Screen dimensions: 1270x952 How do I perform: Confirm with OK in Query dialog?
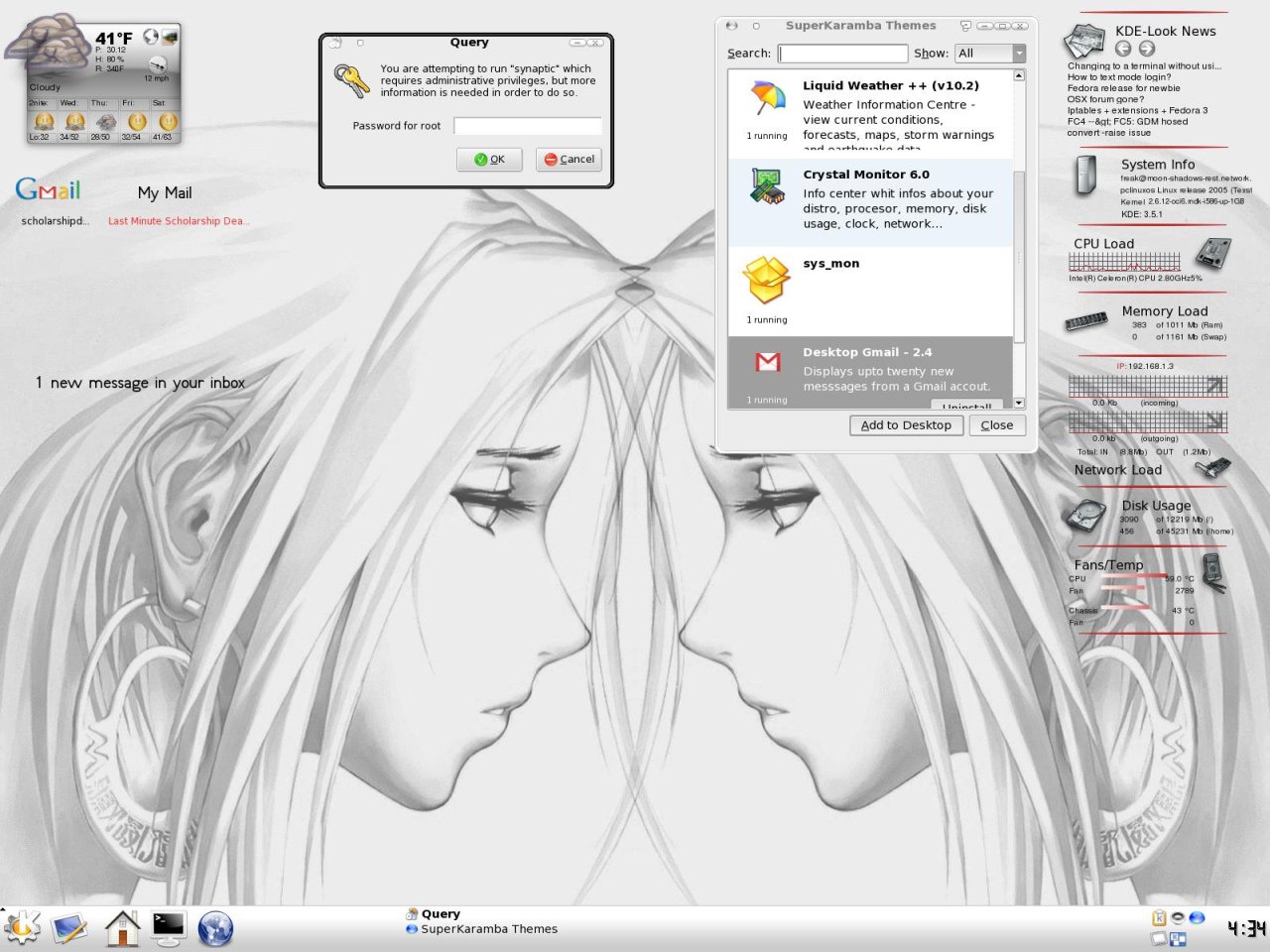coord(490,160)
